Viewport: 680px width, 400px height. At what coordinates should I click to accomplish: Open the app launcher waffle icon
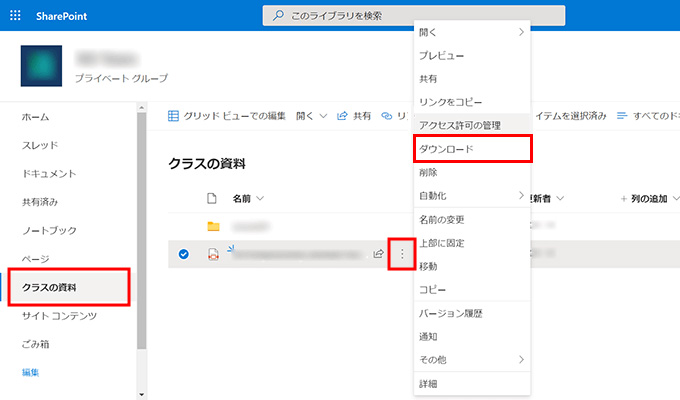pyautogui.click(x=15, y=16)
